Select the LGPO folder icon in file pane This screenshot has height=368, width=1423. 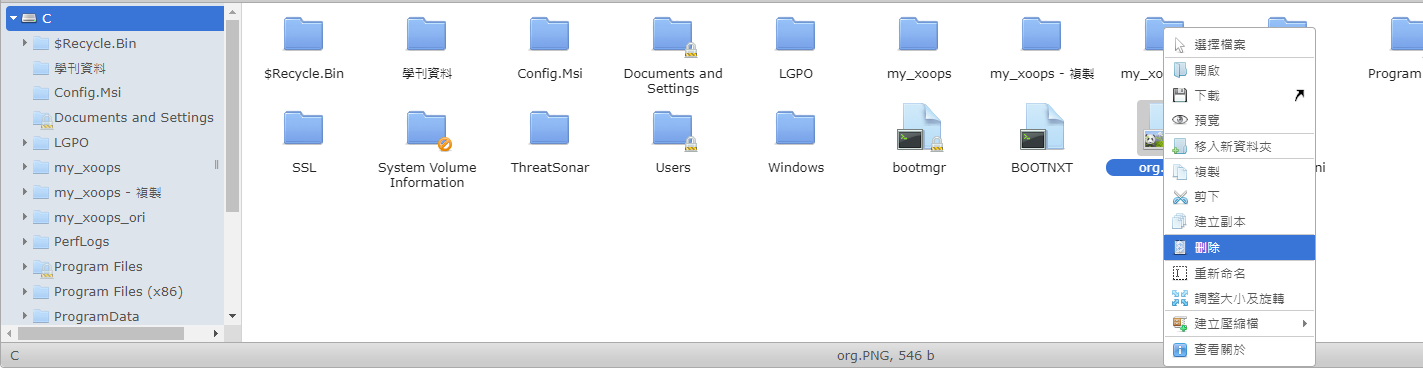[796, 35]
